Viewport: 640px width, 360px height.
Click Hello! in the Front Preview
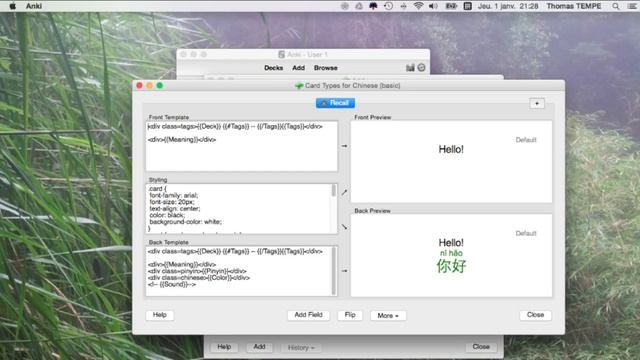tap(451, 149)
